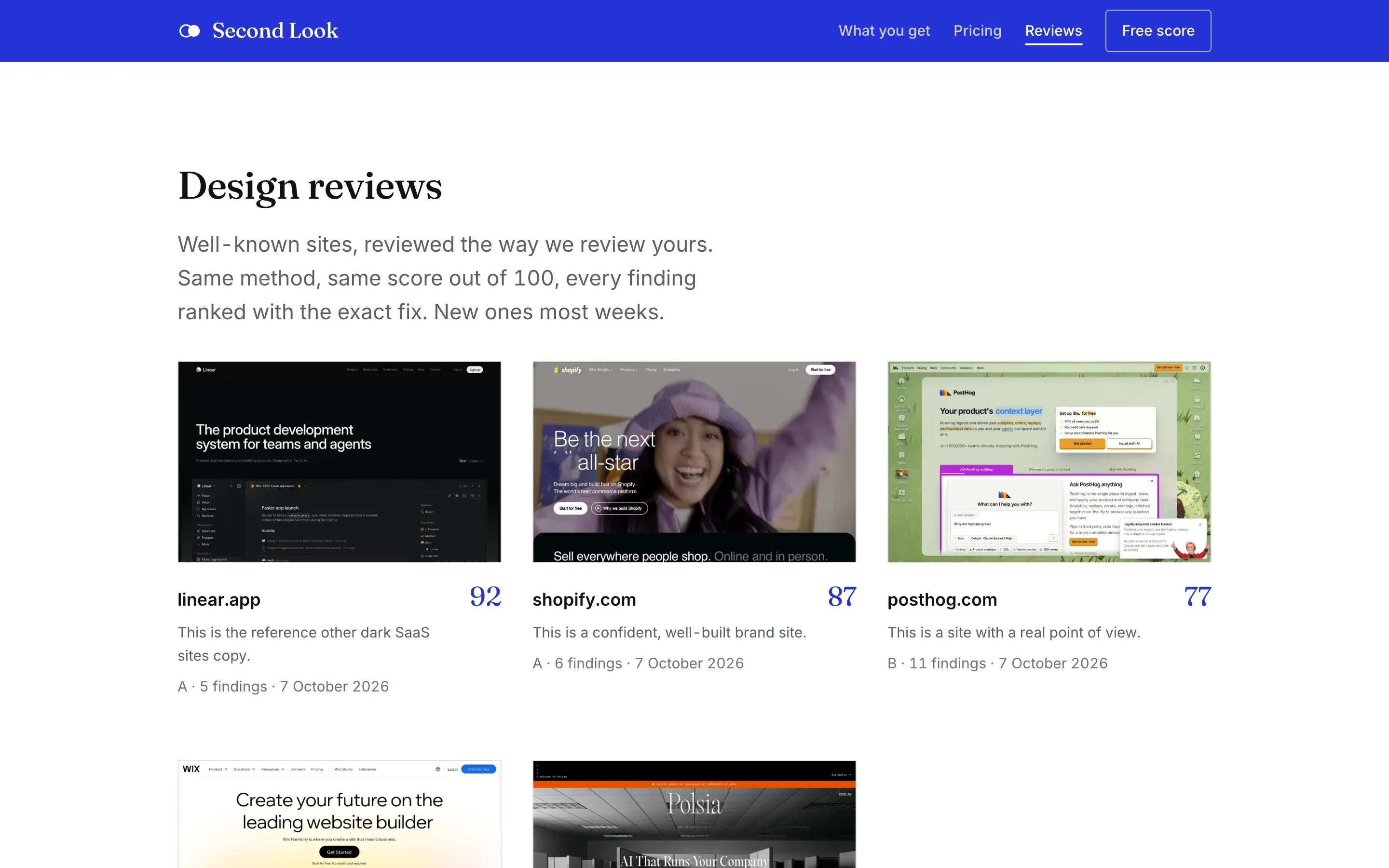
Task: Open the Polsia review thumbnail
Action: point(694,814)
